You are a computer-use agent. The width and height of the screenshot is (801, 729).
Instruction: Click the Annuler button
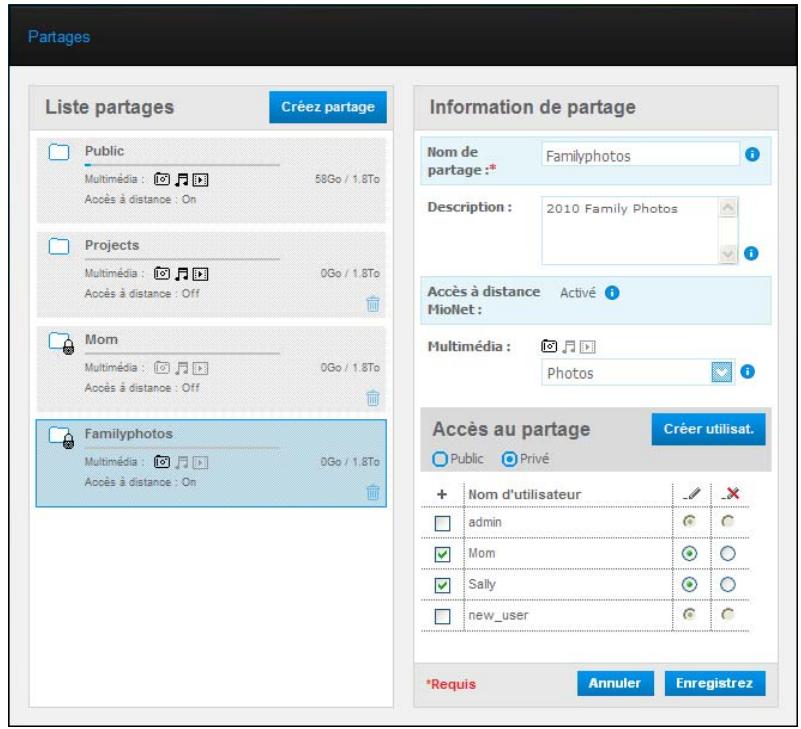[x=615, y=683]
